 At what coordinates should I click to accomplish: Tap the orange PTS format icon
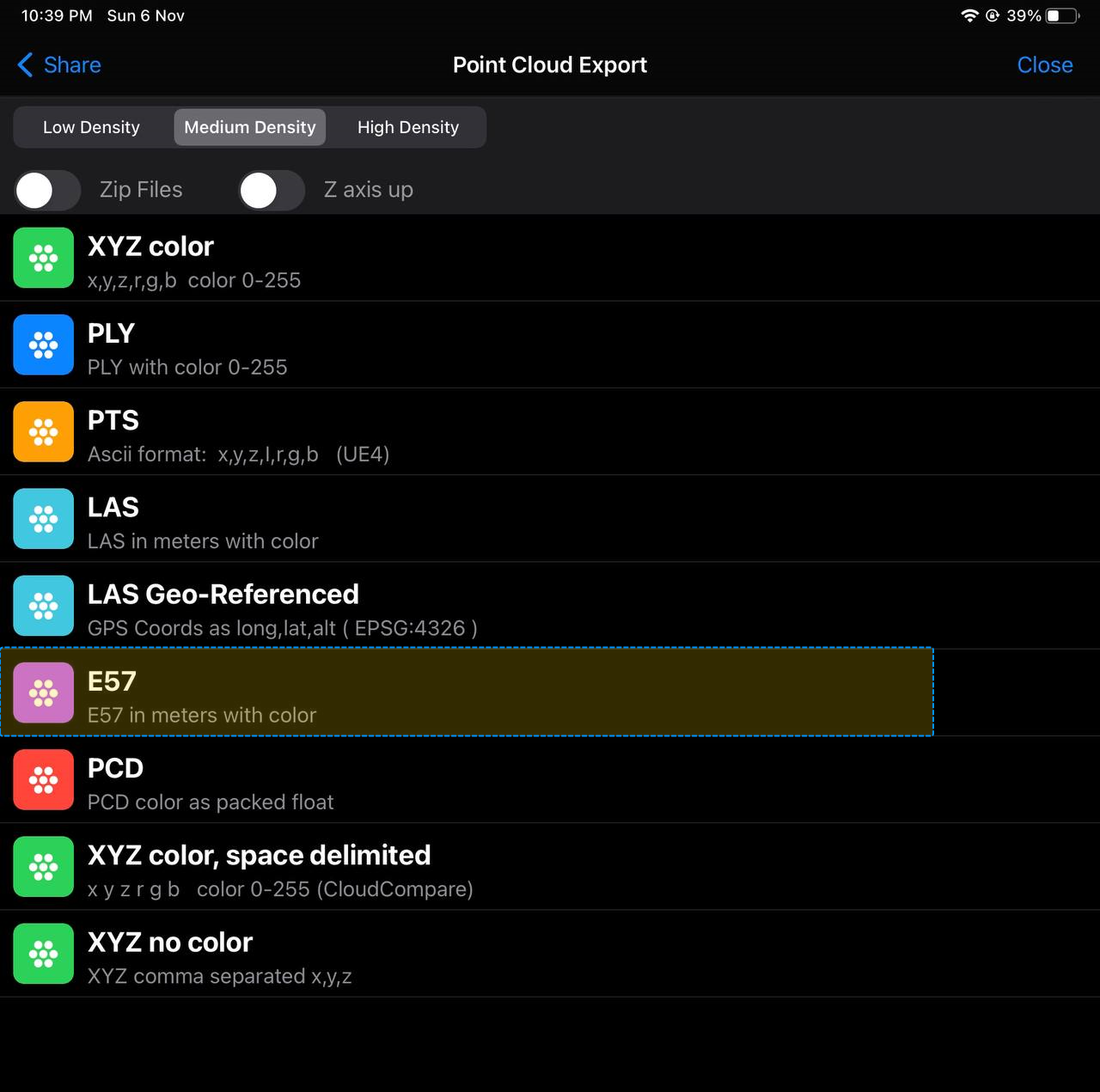pos(43,431)
